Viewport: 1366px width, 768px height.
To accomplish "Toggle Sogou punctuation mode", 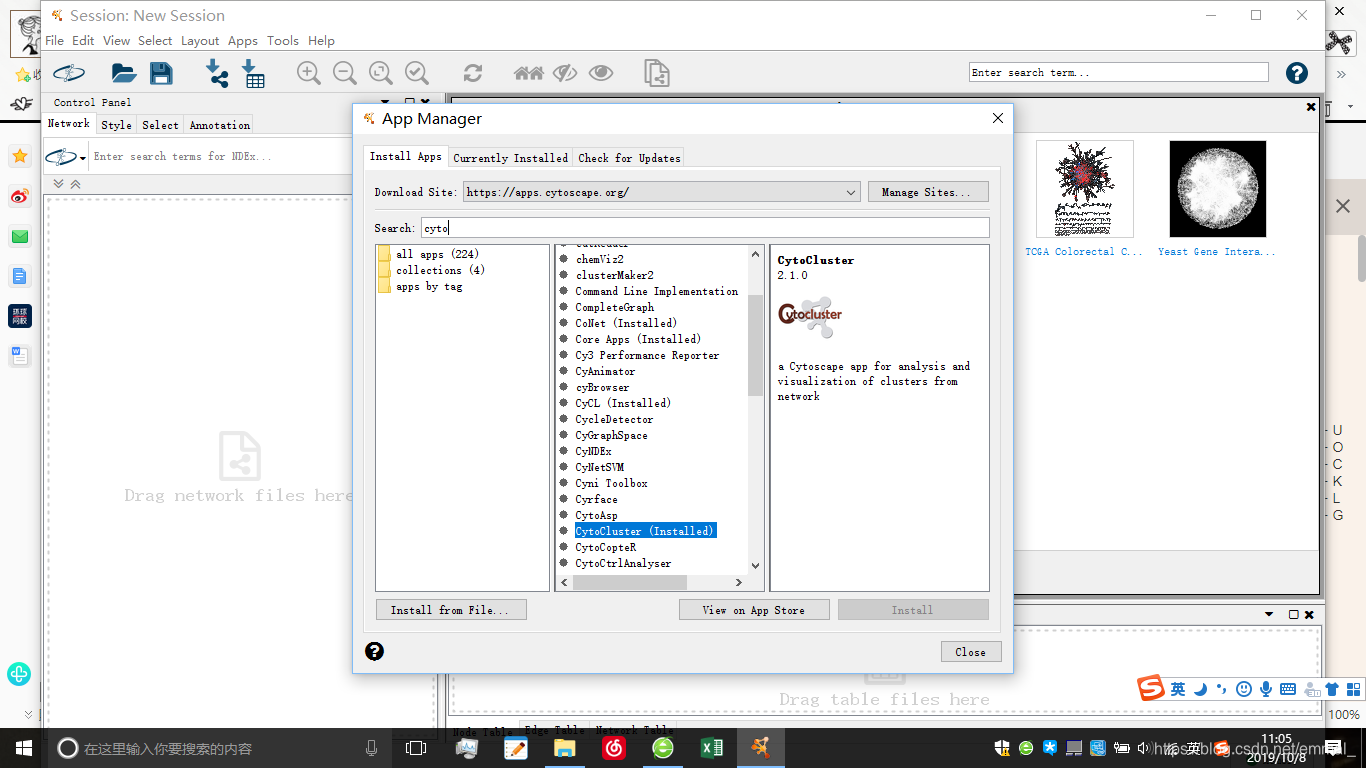I will coord(1222,689).
